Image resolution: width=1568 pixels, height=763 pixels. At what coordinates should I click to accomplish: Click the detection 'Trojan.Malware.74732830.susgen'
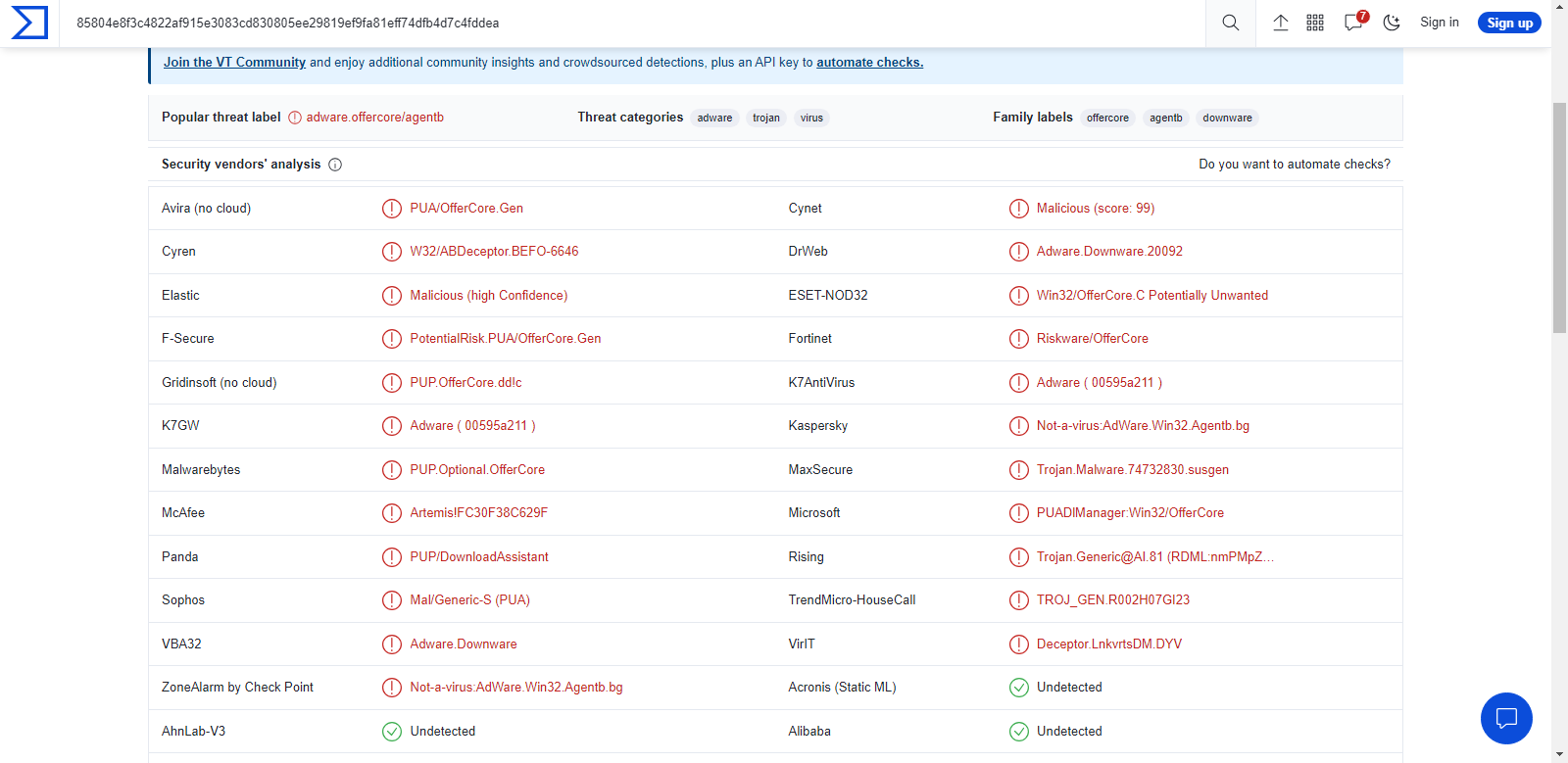pyautogui.click(x=1133, y=470)
